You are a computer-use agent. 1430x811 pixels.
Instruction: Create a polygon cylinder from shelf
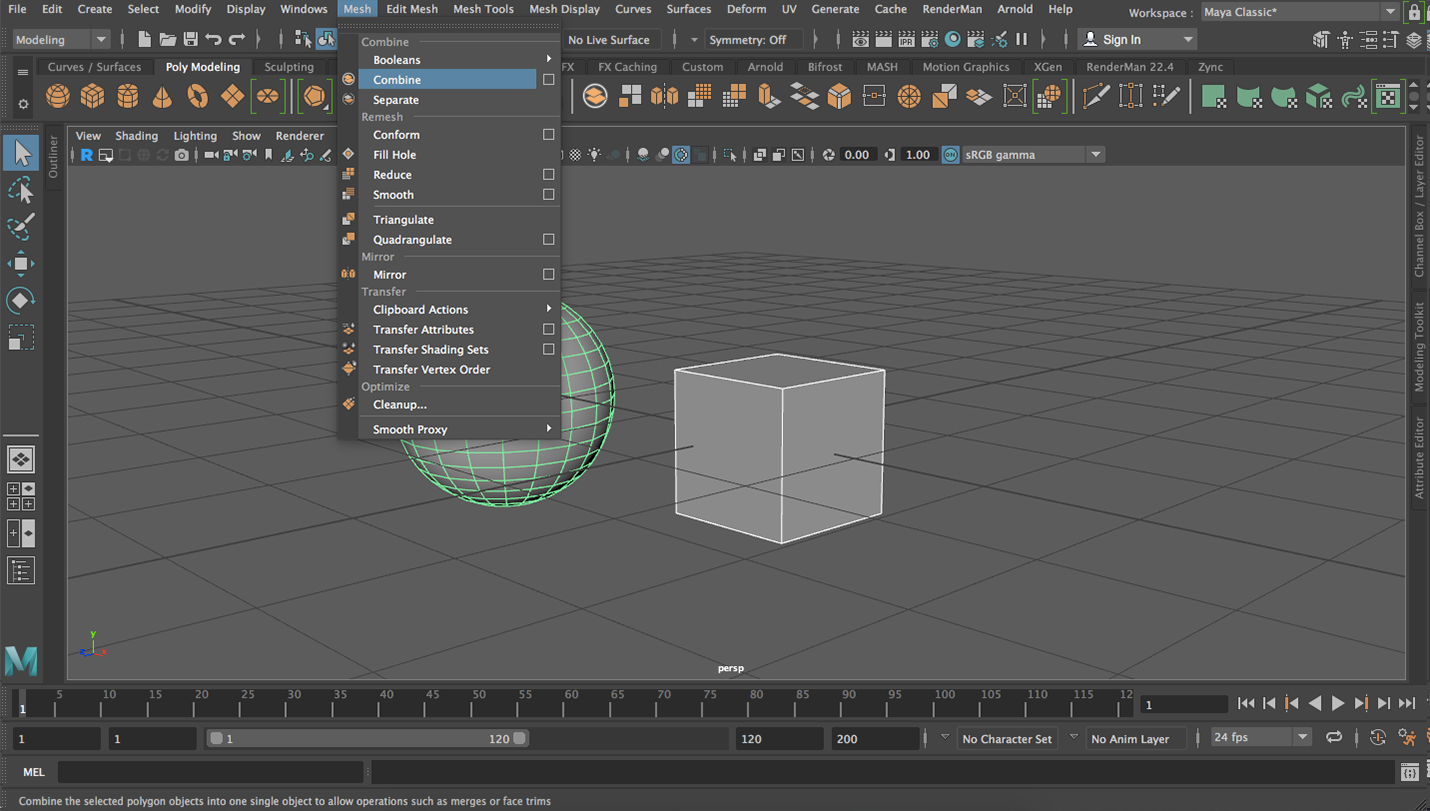click(x=128, y=96)
